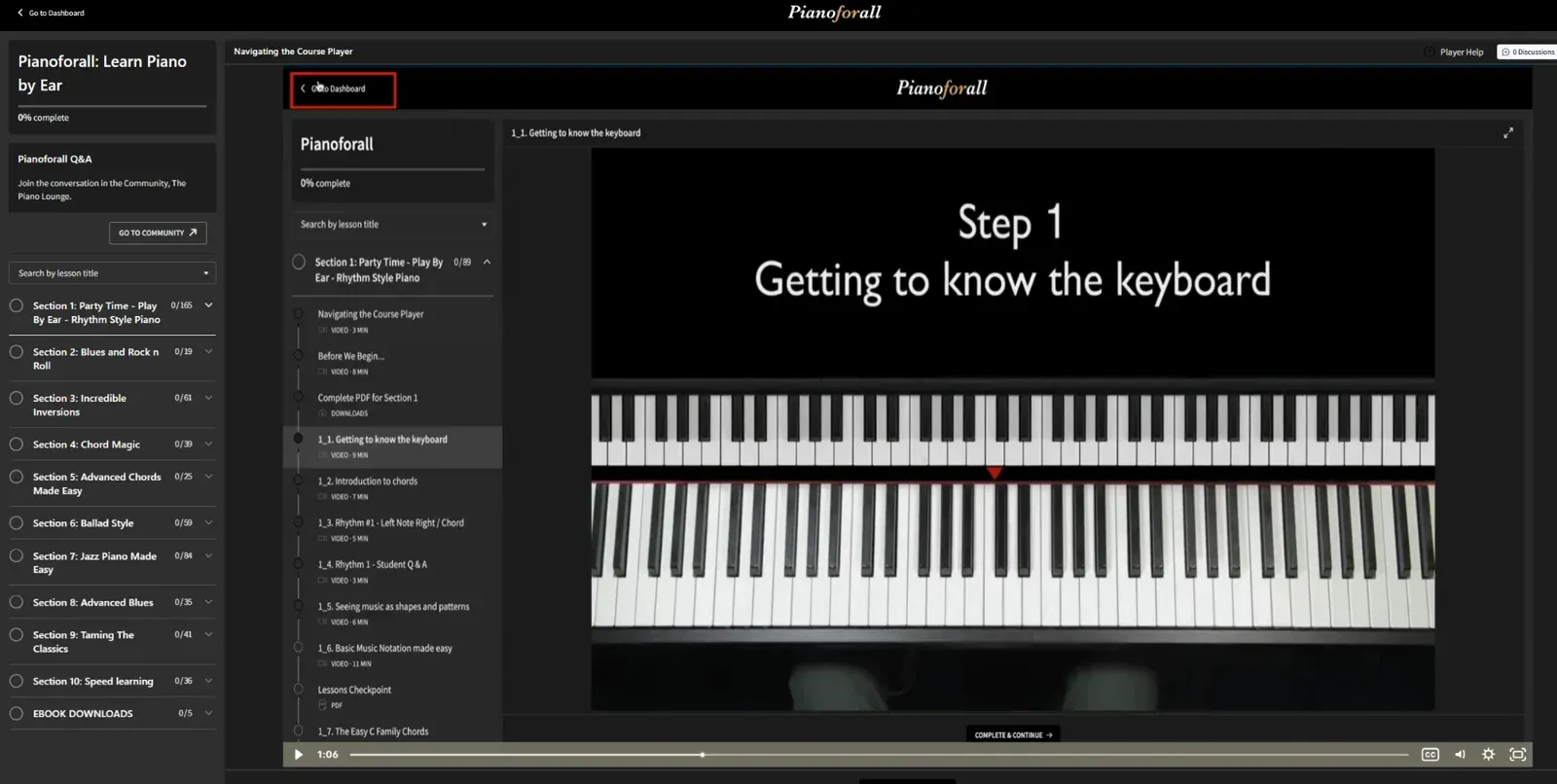This screenshot has width=1557, height=784.
Task: Click the Pianoforall: Learn Piano by Ear title
Action: [x=102, y=73]
